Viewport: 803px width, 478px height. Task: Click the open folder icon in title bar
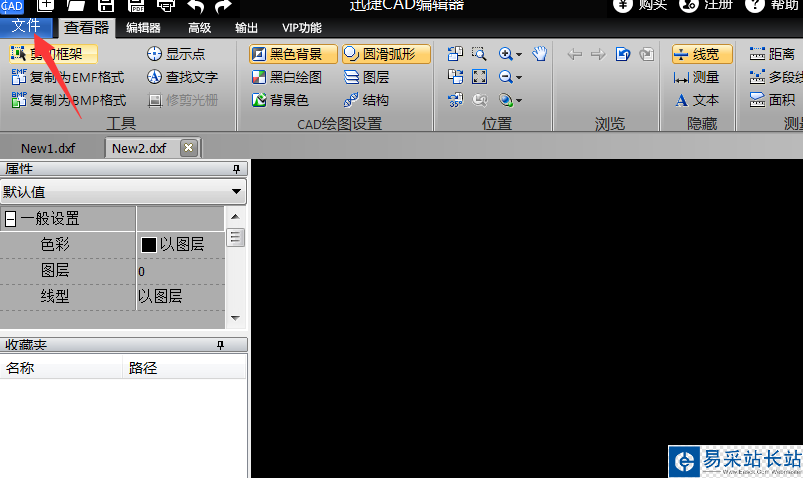(x=75, y=6)
